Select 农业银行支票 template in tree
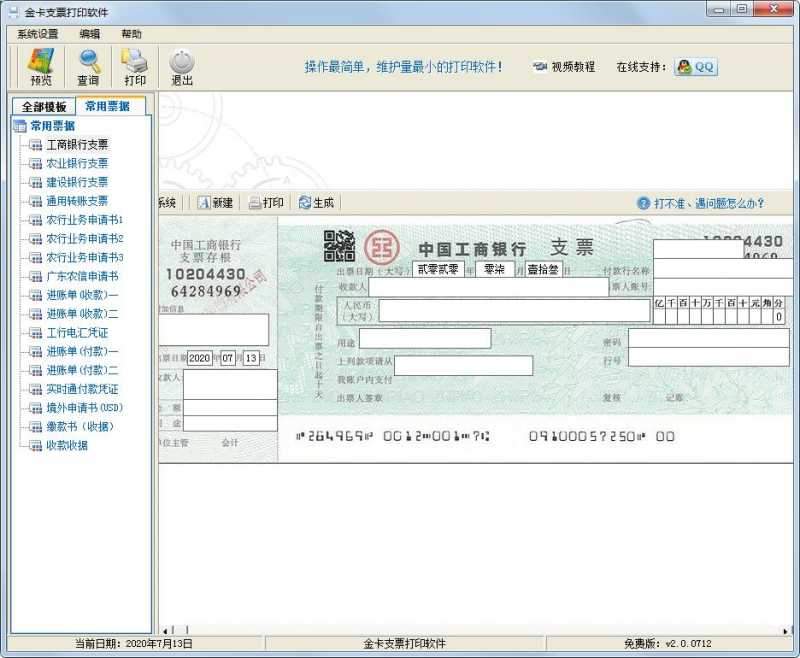 point(77,163)
